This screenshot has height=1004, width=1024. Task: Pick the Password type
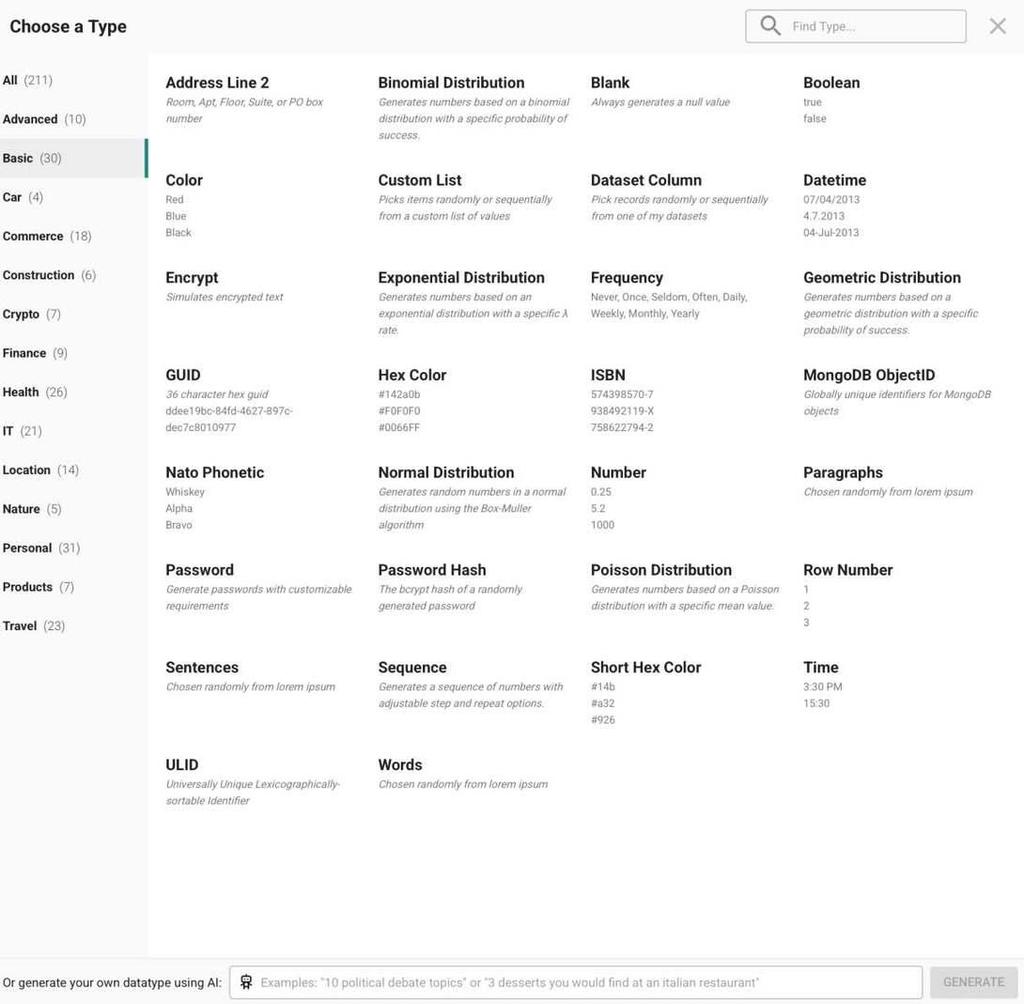point(200,570)
